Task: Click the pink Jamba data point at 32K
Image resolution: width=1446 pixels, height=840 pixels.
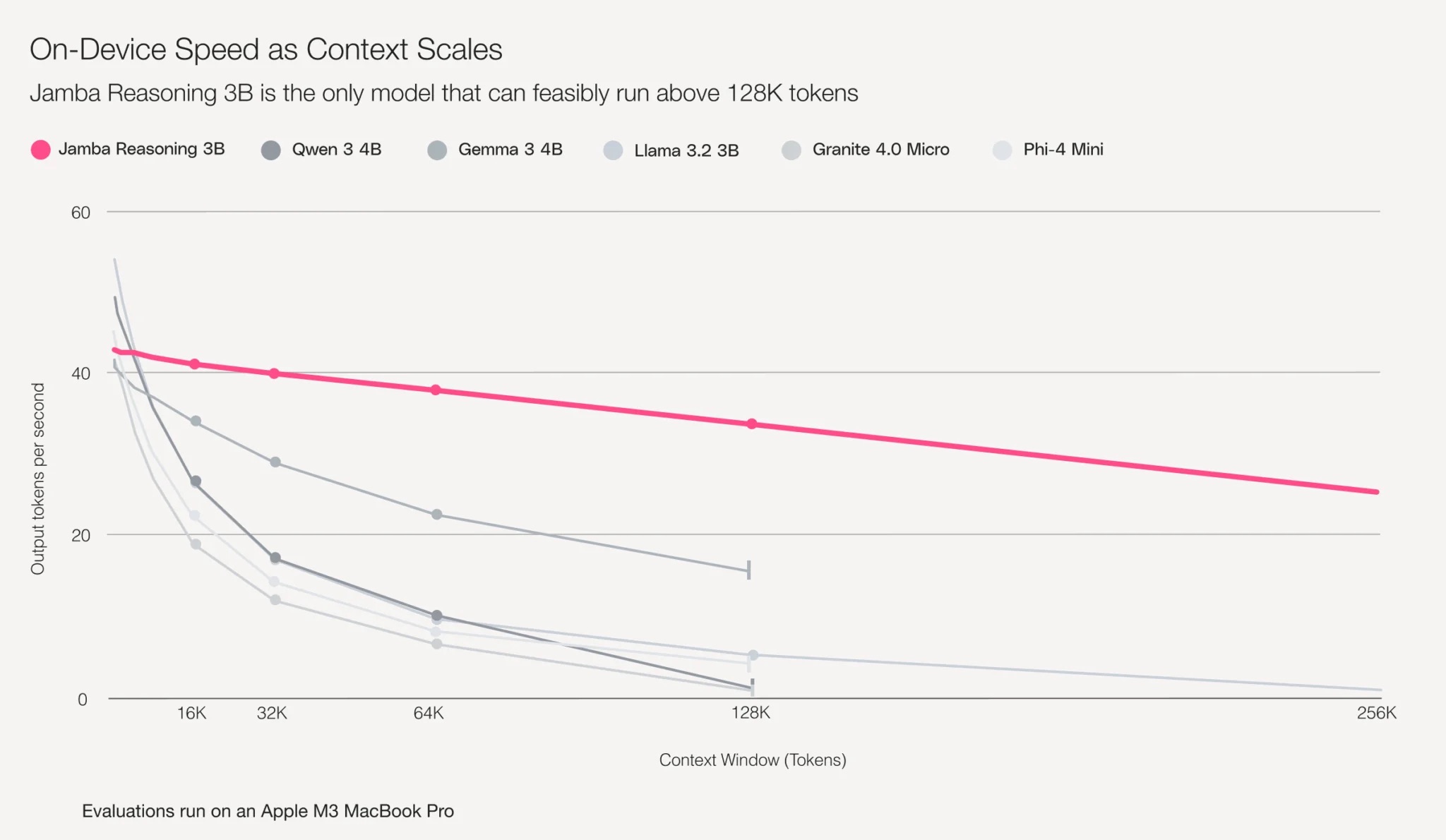Action: point(275,373)
